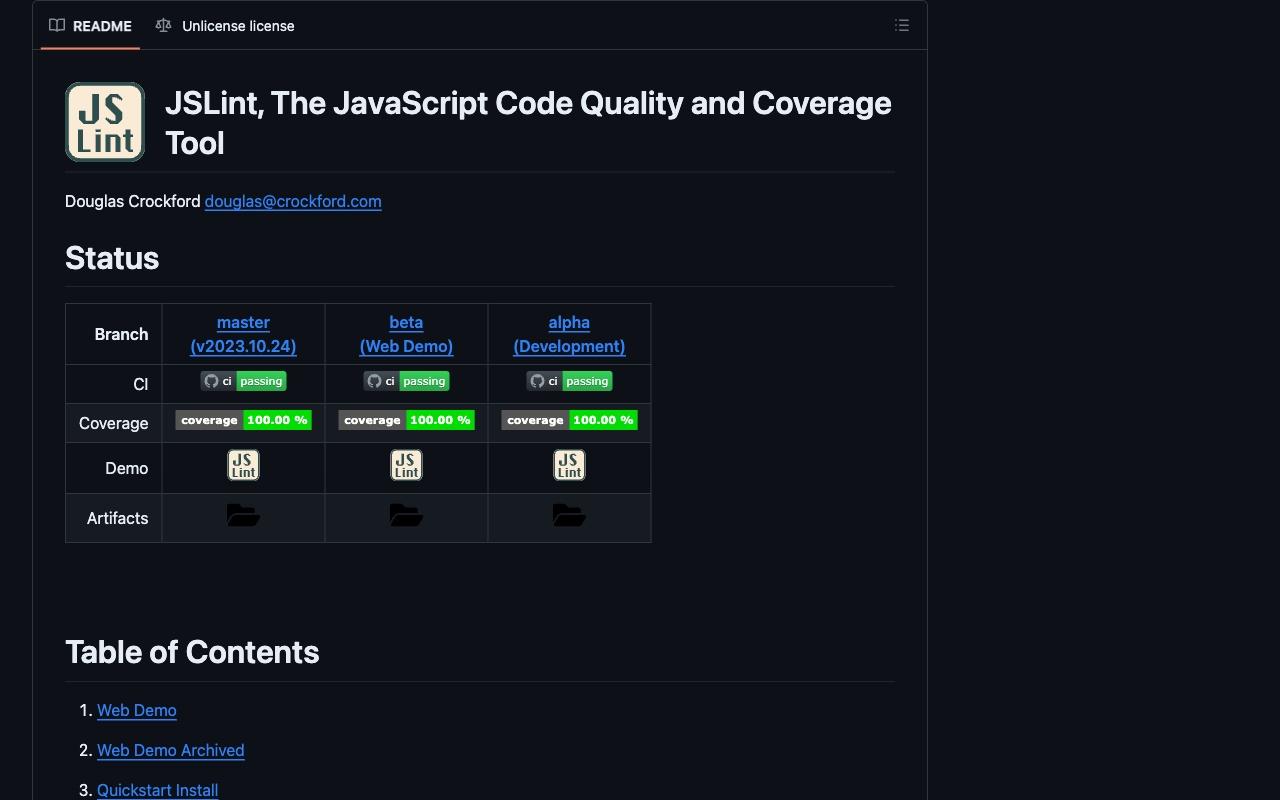Go to Web Demo in table of contents
Viewport: 1280px width, 800px height.
coord(137,710)
